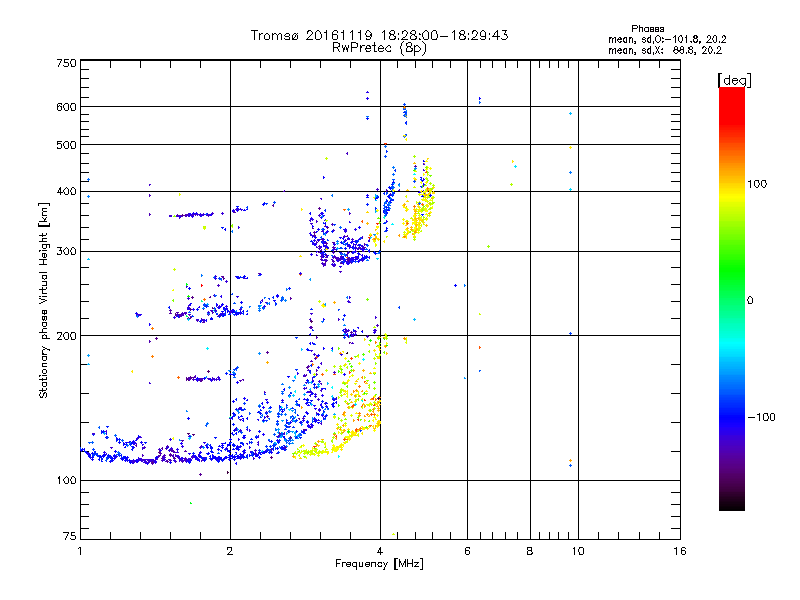The height and width of the screenshot is (600, 800).
Task: Click the frequency axis tick label "1"
Action: [80, 551]
